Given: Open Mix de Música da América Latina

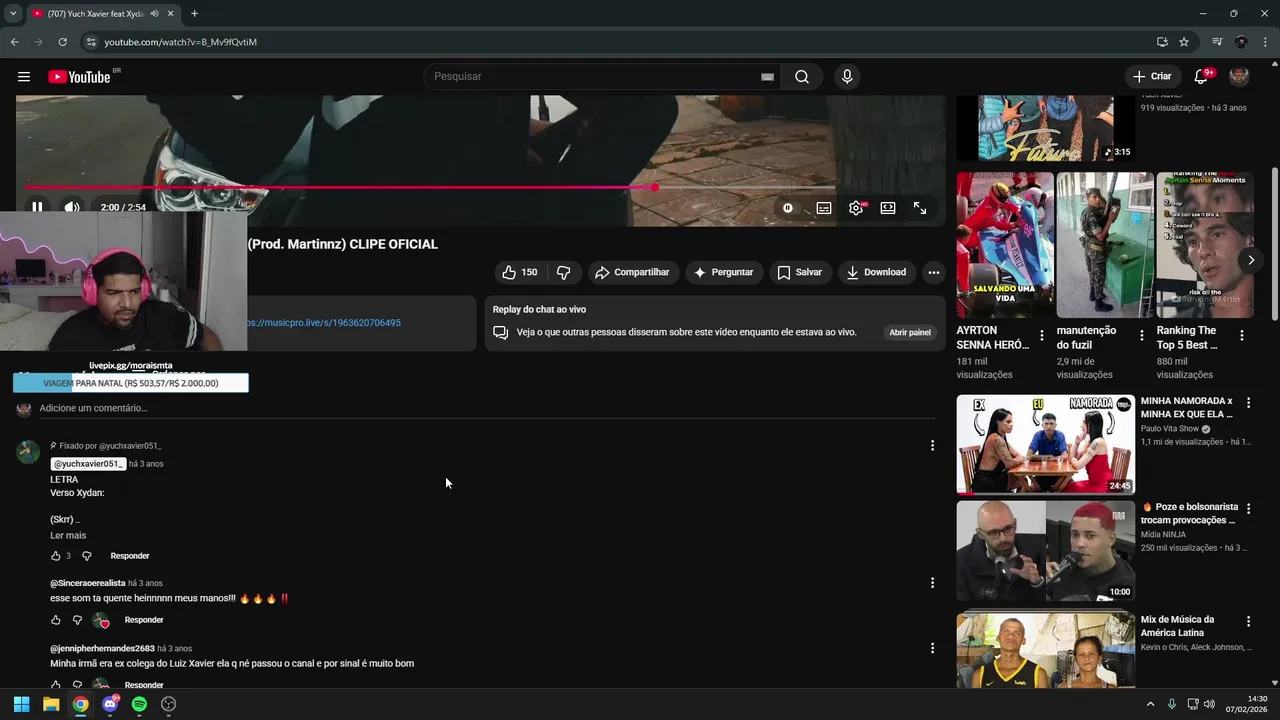Looking at the screenshot, I should coord(1177,626).
